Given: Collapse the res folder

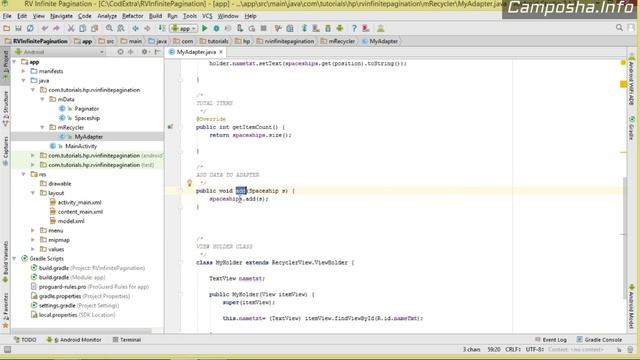Looking at the screenshot, I should point(24,174).
